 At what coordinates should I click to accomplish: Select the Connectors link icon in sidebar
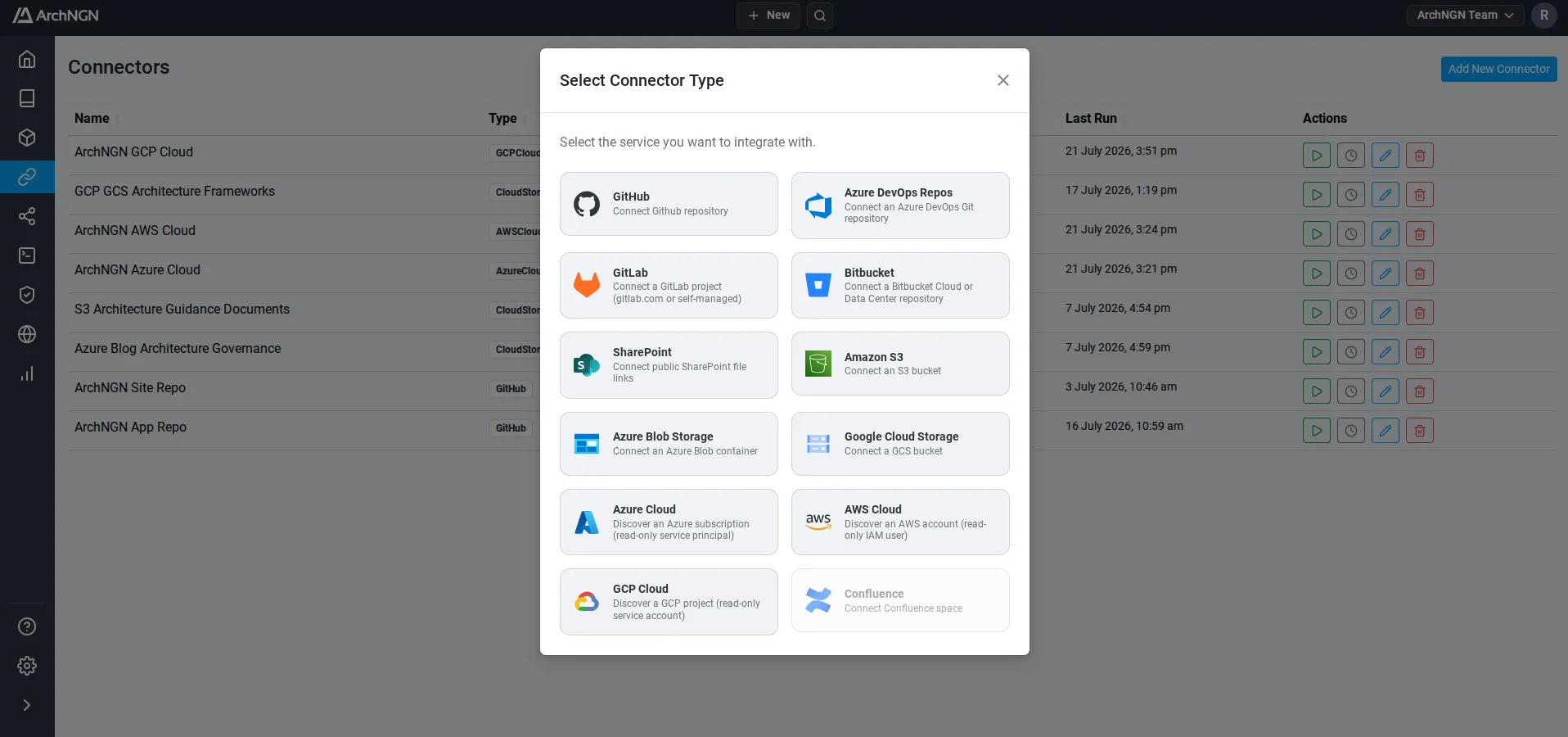27,177
